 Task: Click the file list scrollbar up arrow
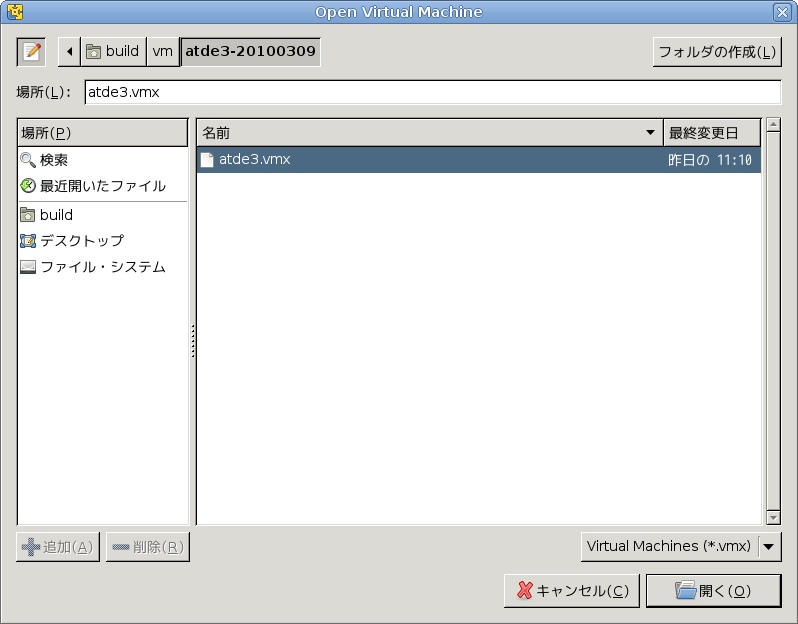point(773,125)
